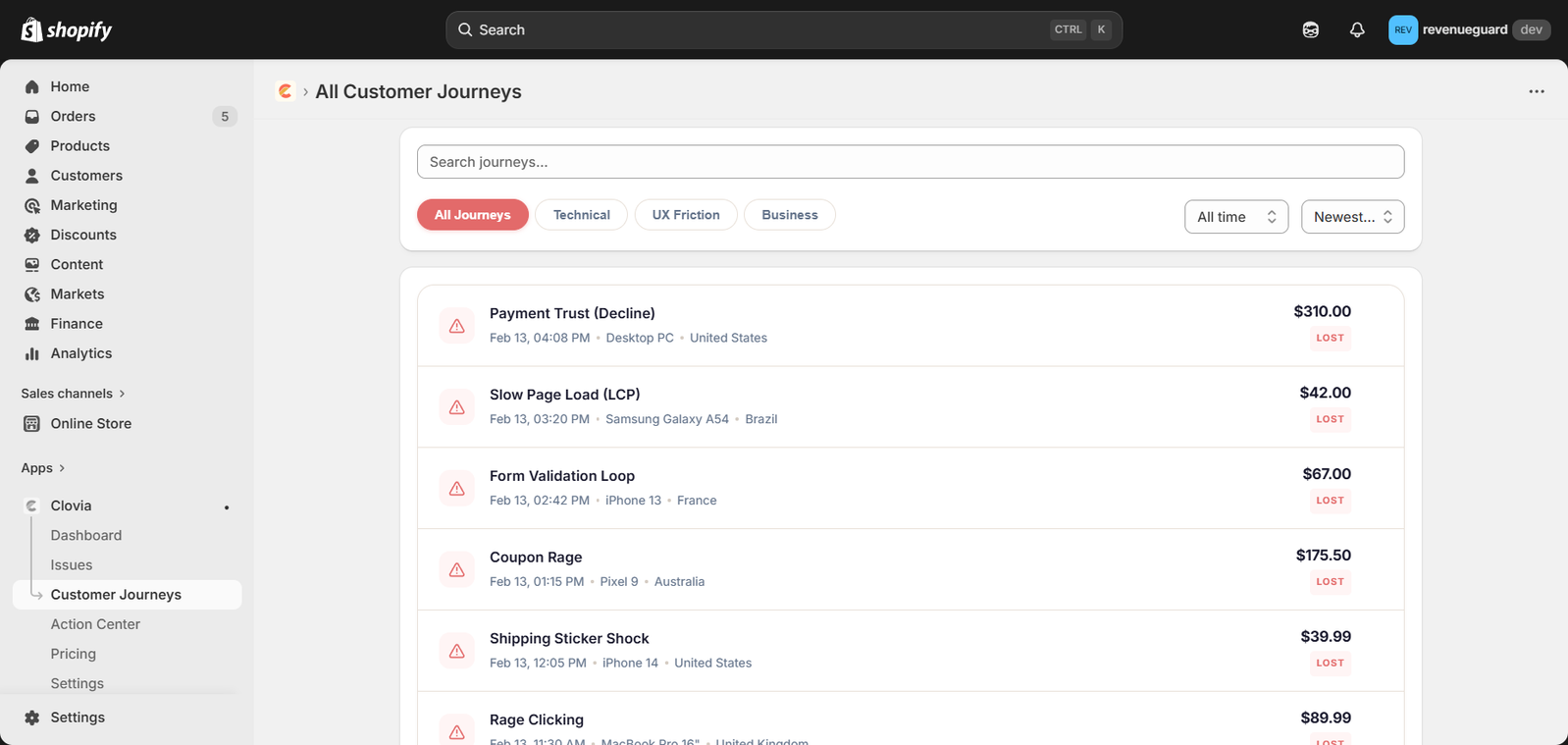Click the Shopify logo
Screen dimensions: 1568x745
[x=67, y=29]
